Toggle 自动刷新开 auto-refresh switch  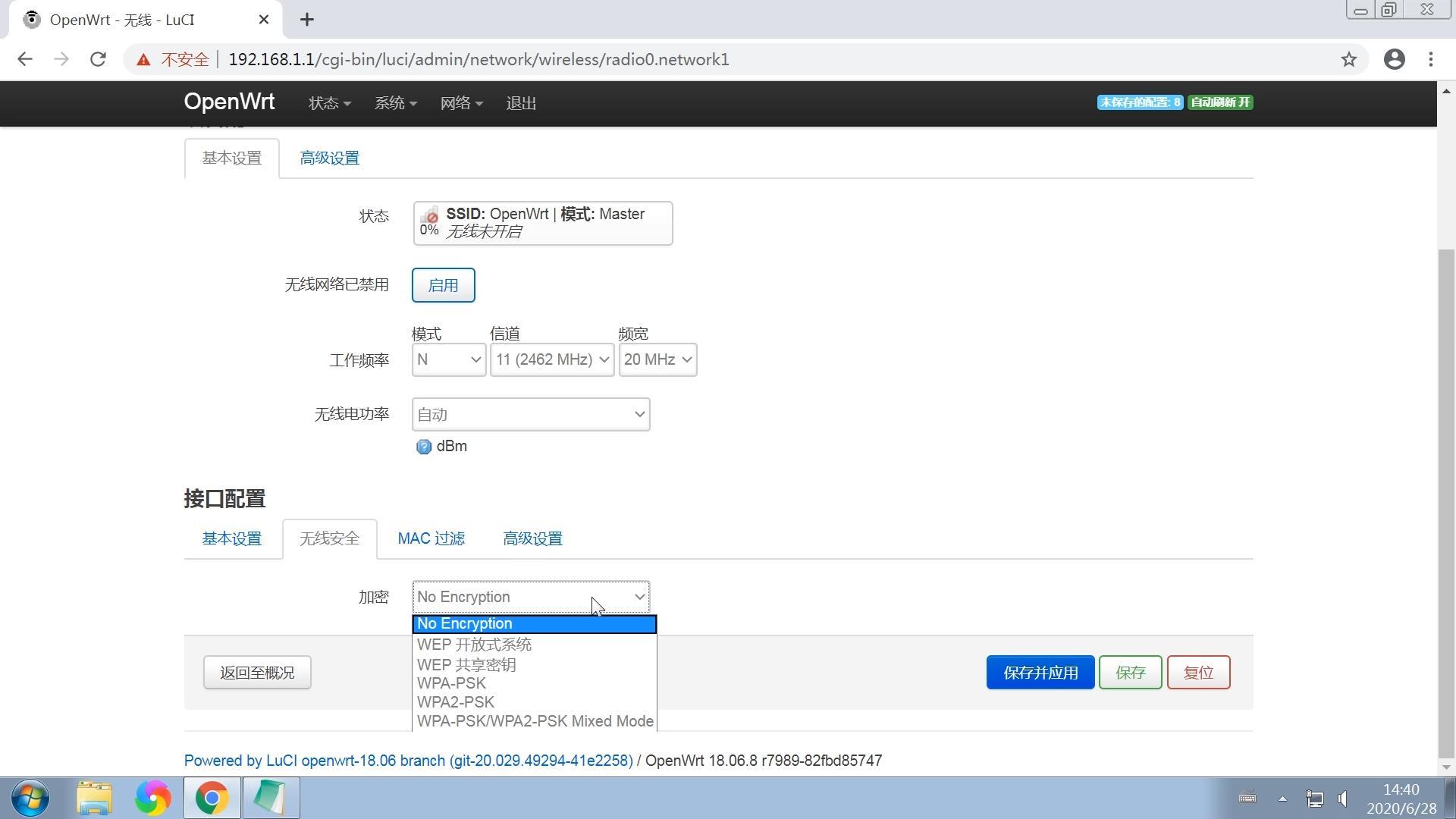tap(1220, 102)
